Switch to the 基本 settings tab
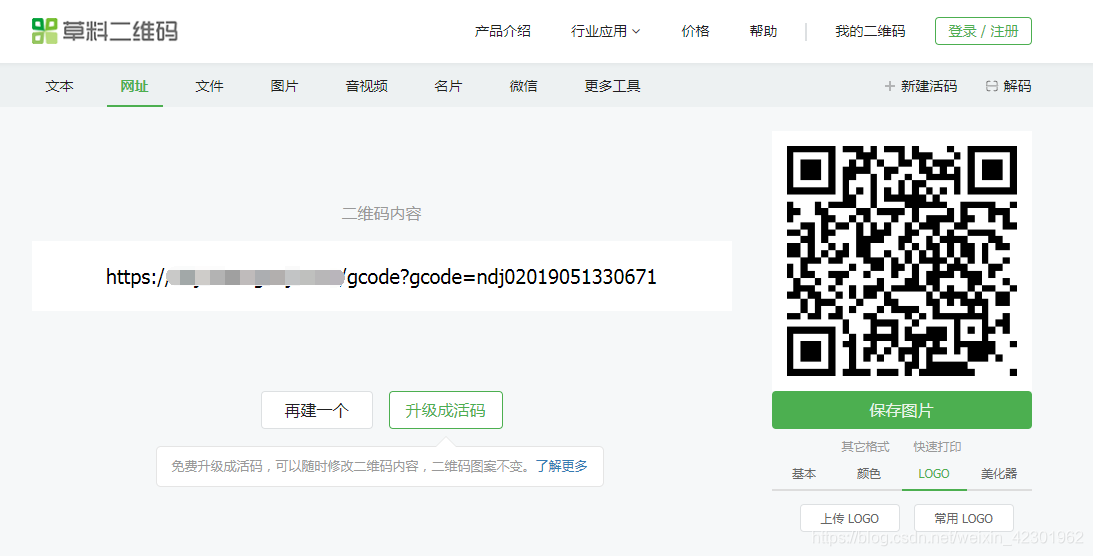 804,474
